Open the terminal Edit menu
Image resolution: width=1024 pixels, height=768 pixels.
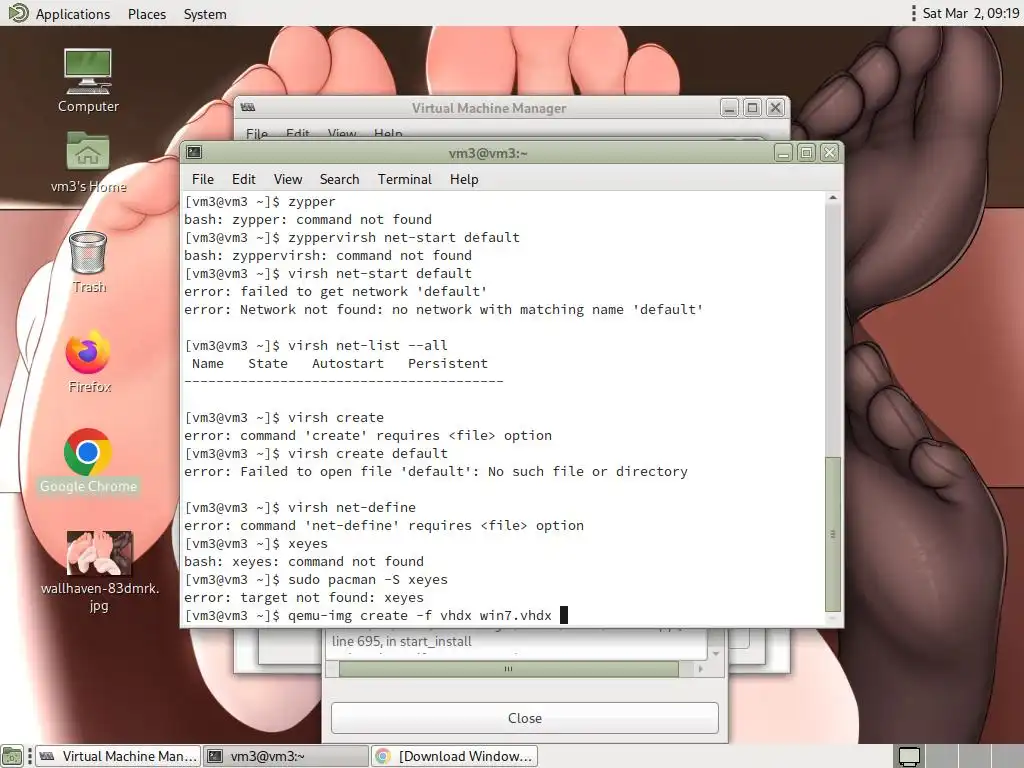(x=244, y=179)
